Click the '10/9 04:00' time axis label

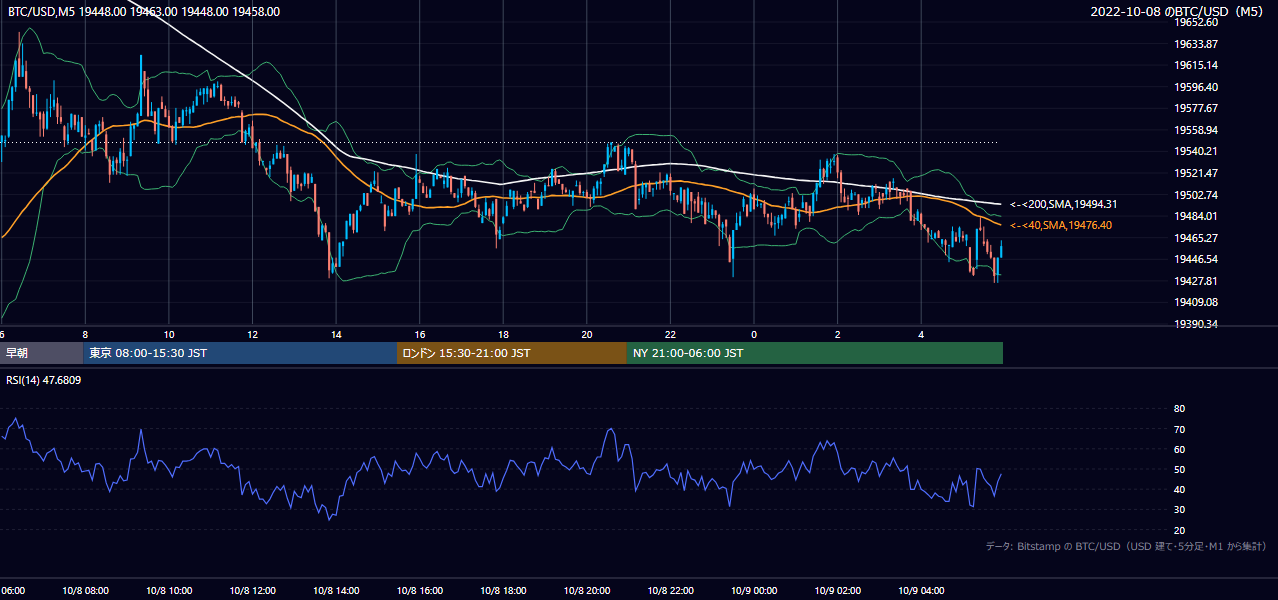click(921, 591)
